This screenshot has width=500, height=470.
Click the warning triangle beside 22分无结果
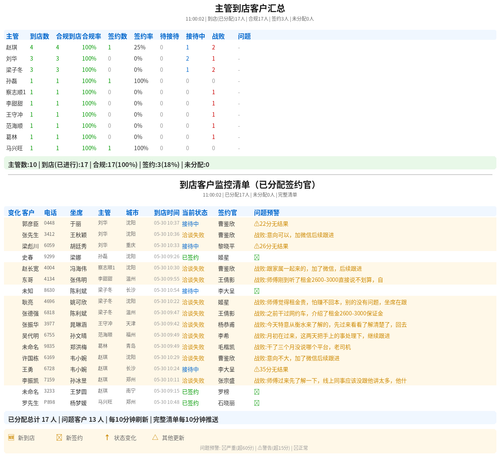[x=257, y=224]
